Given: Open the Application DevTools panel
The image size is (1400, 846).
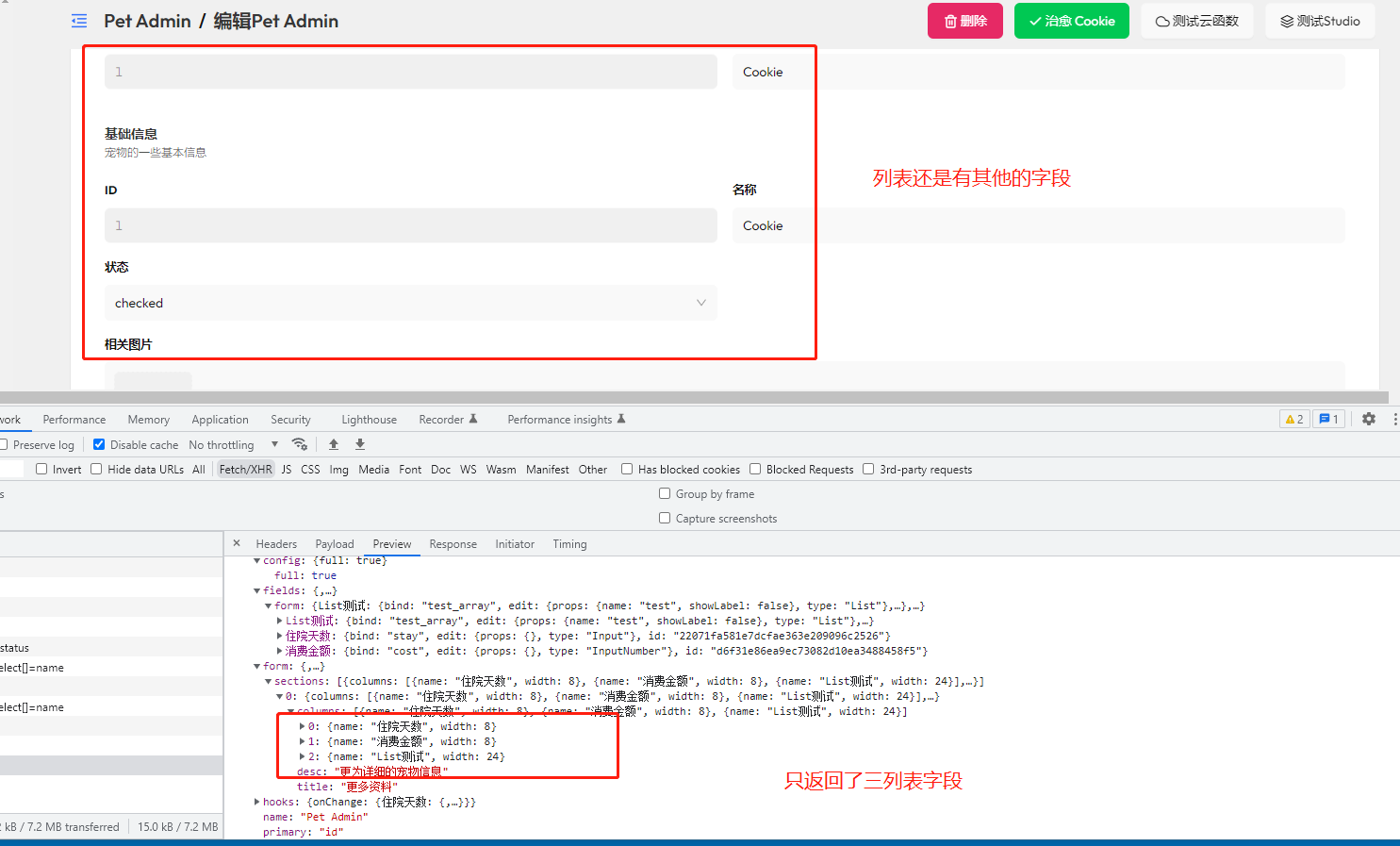Looking at the screenshot, I should 220,420.
